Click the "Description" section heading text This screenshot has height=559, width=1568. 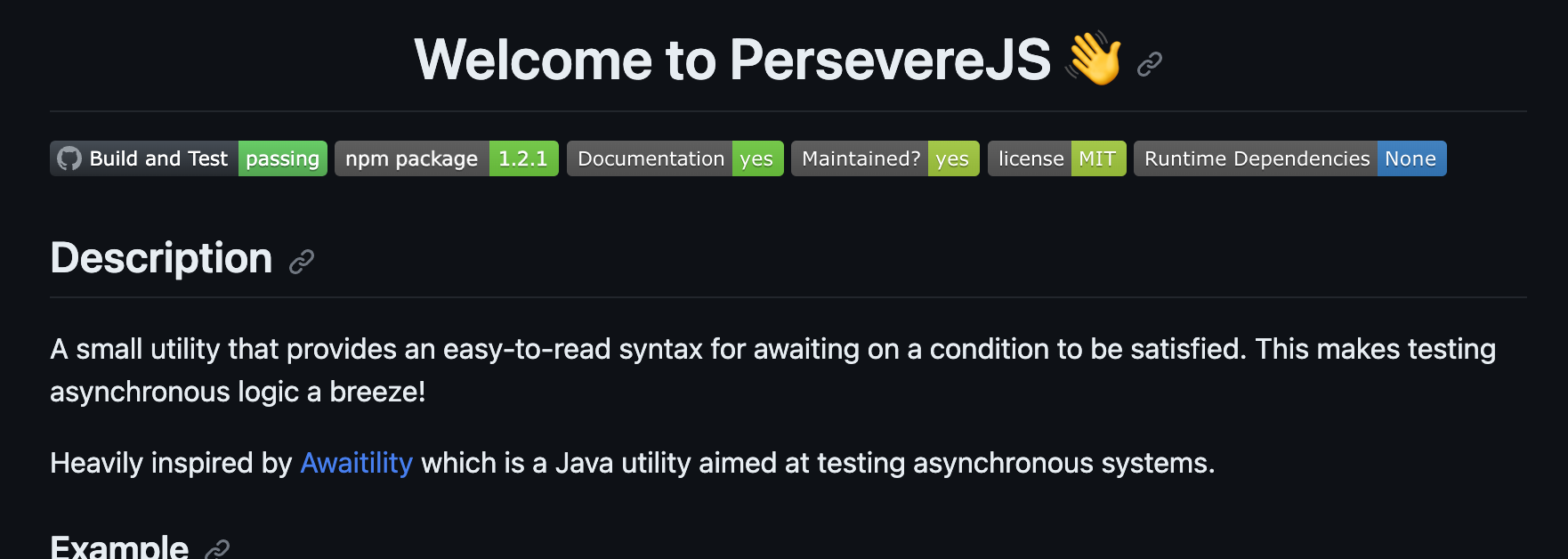pyautogui.click(x=161, y=258)
